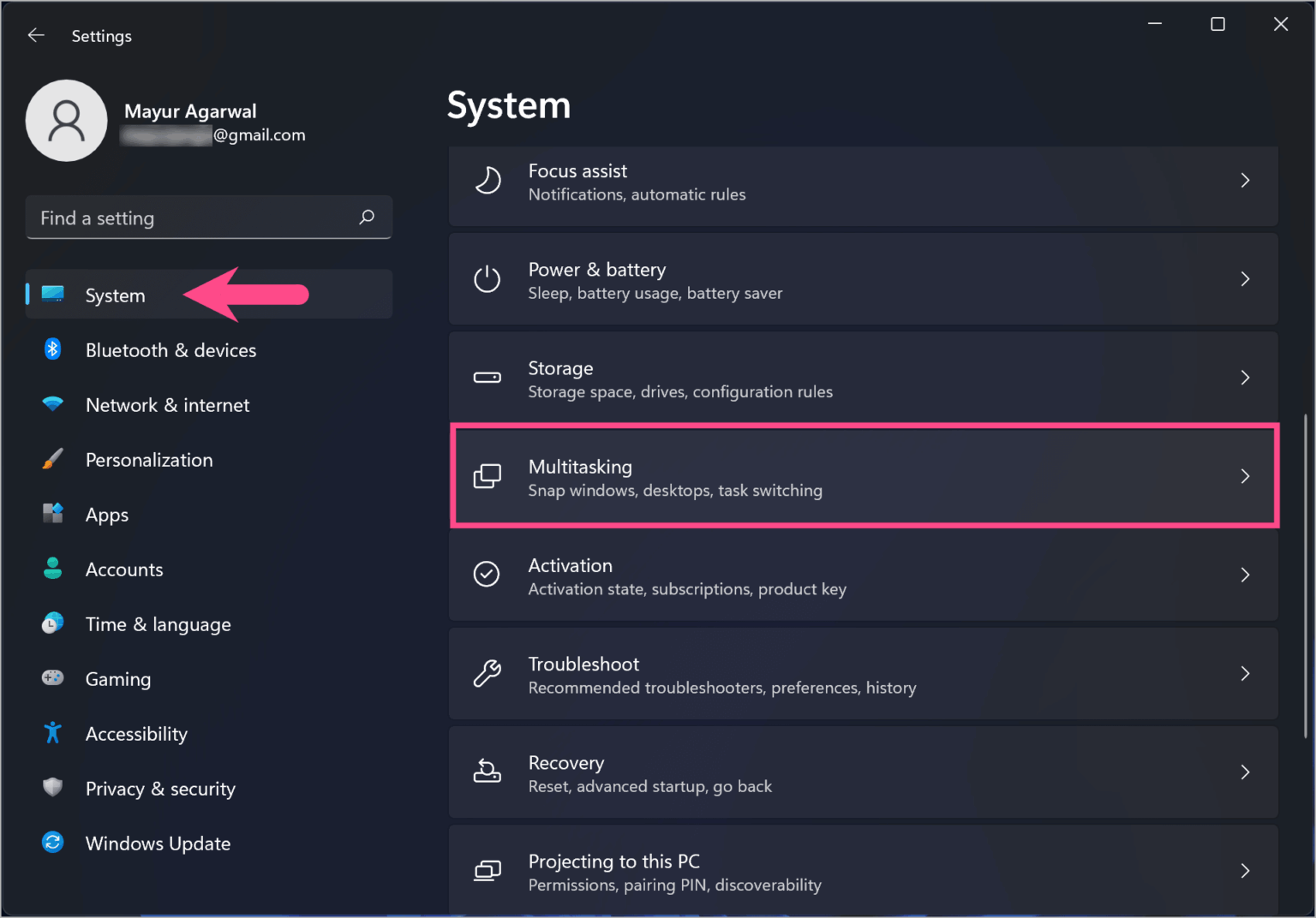This screenshot has width=1316, height=918.
Task: Click the Time & language clock icon
Action: pos(52,623)
